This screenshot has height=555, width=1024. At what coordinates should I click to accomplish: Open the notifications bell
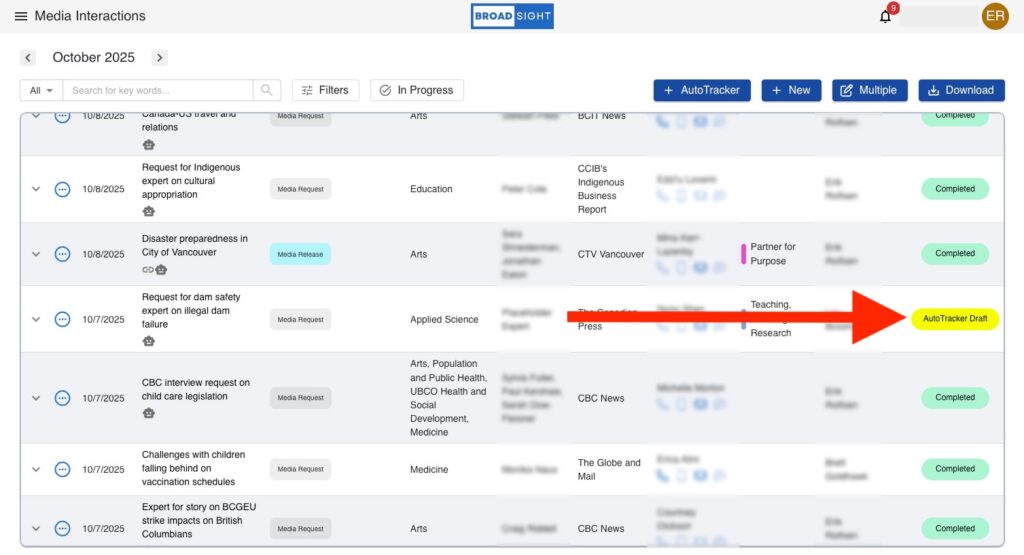tap(885, 16)
